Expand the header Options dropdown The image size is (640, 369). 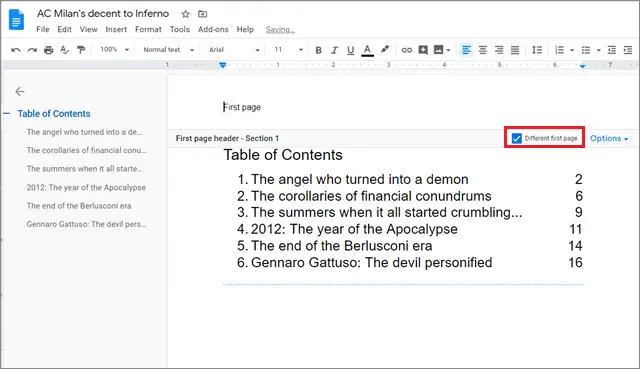609,138
